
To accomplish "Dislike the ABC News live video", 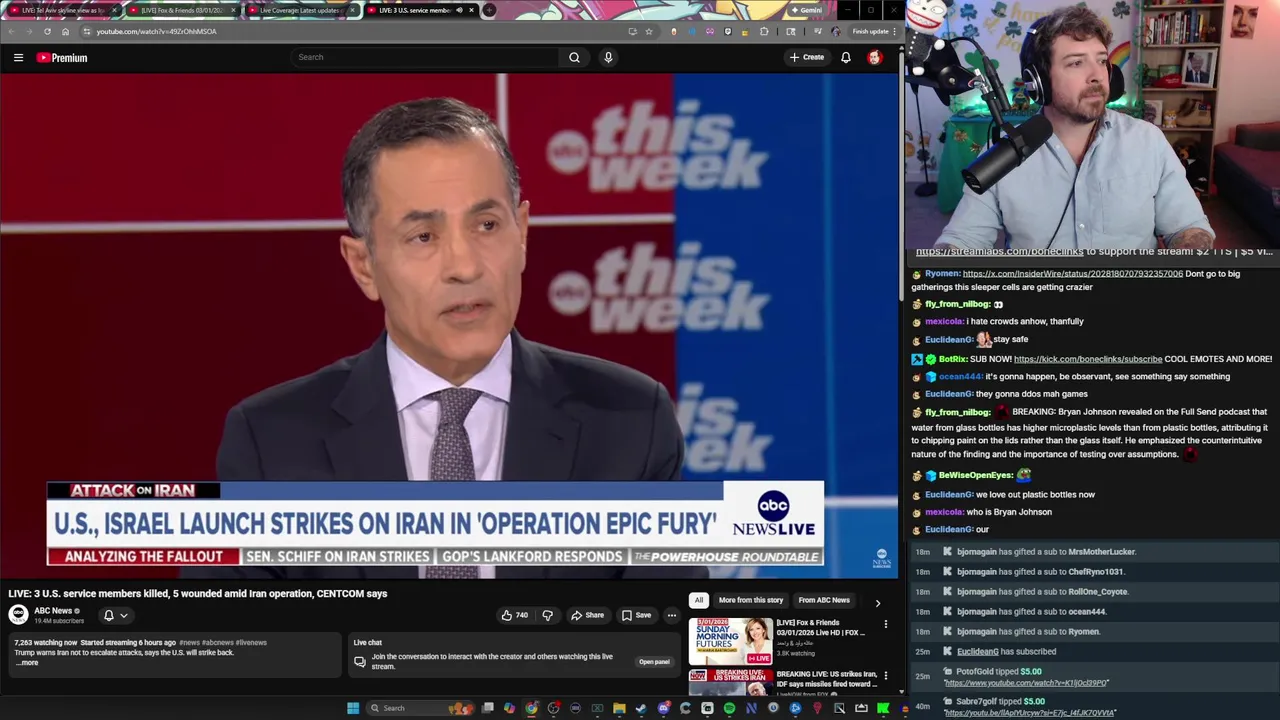I will click(x=547, y=615).
